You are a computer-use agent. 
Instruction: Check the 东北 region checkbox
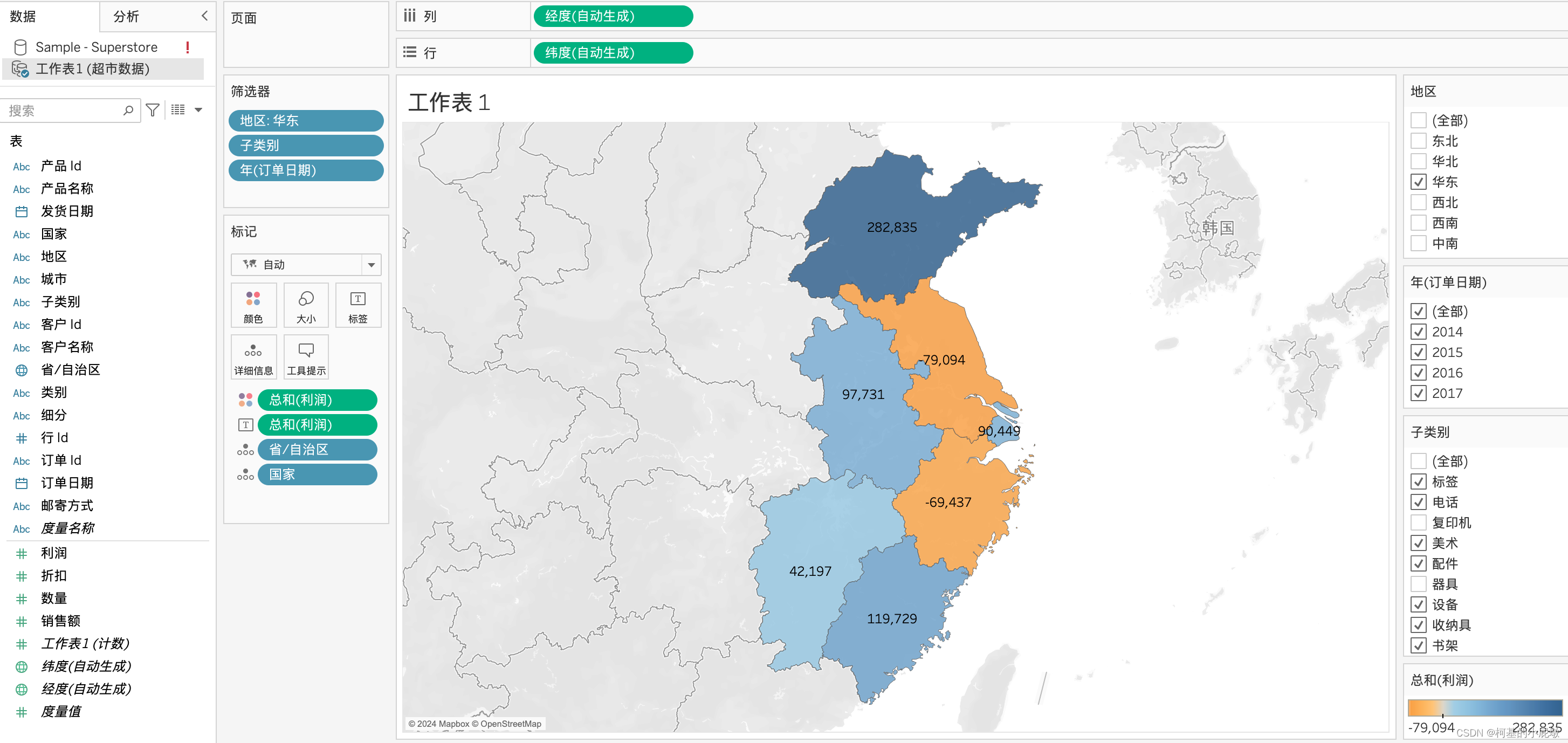(x=1418, y=141)
